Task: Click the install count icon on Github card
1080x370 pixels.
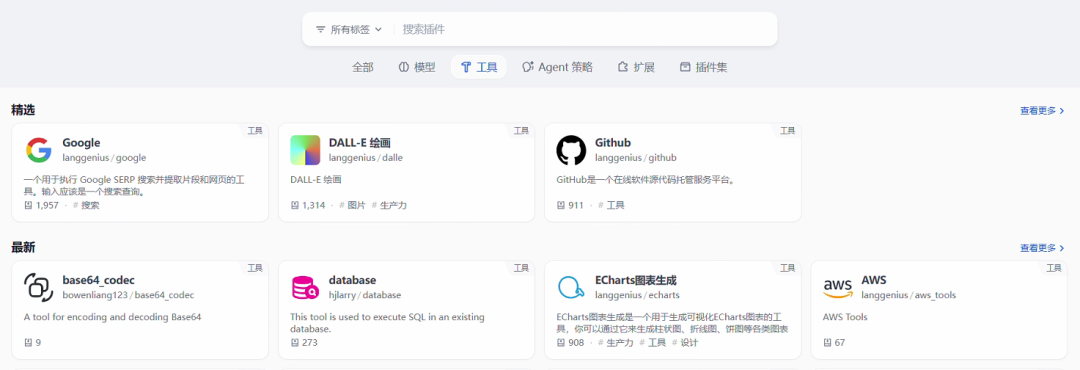Action: [561, 205]
